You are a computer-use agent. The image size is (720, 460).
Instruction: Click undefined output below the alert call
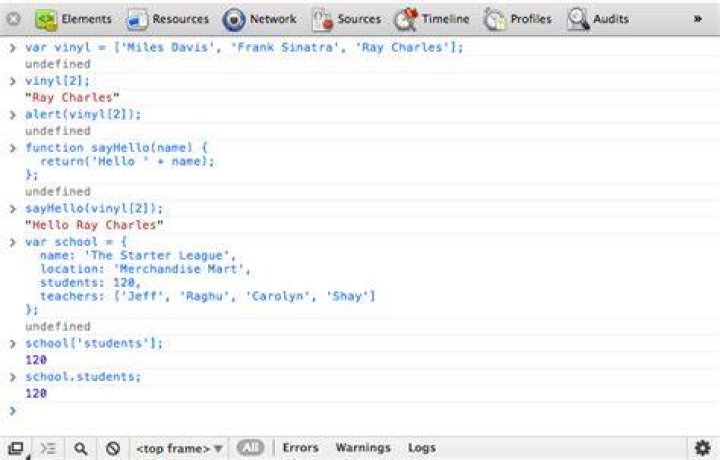pyautogui.click(x=58, y=131)
